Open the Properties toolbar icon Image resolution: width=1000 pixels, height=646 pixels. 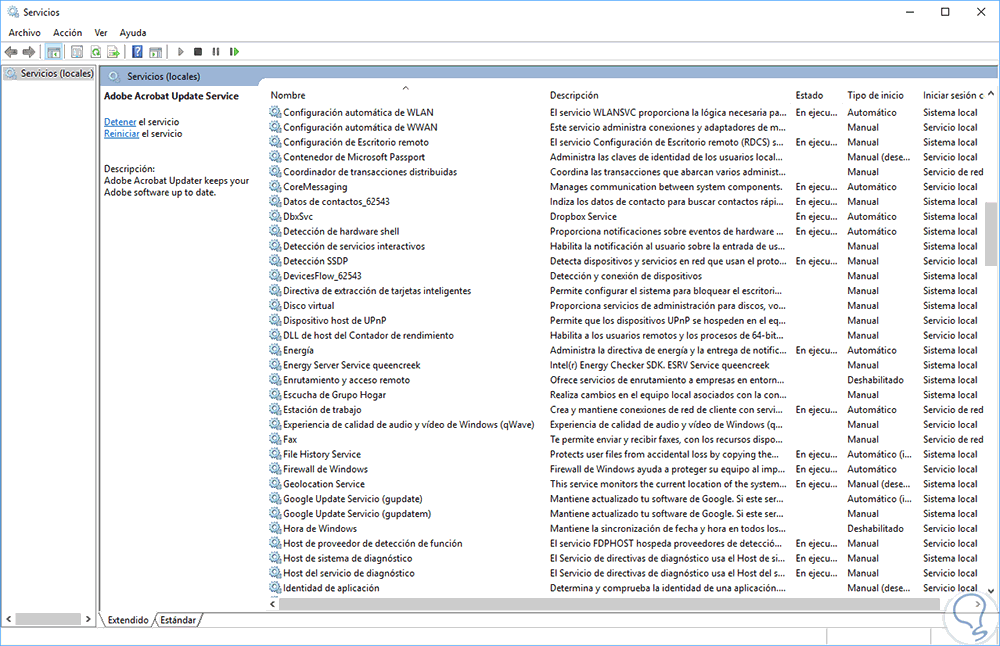tap(77, 52)
